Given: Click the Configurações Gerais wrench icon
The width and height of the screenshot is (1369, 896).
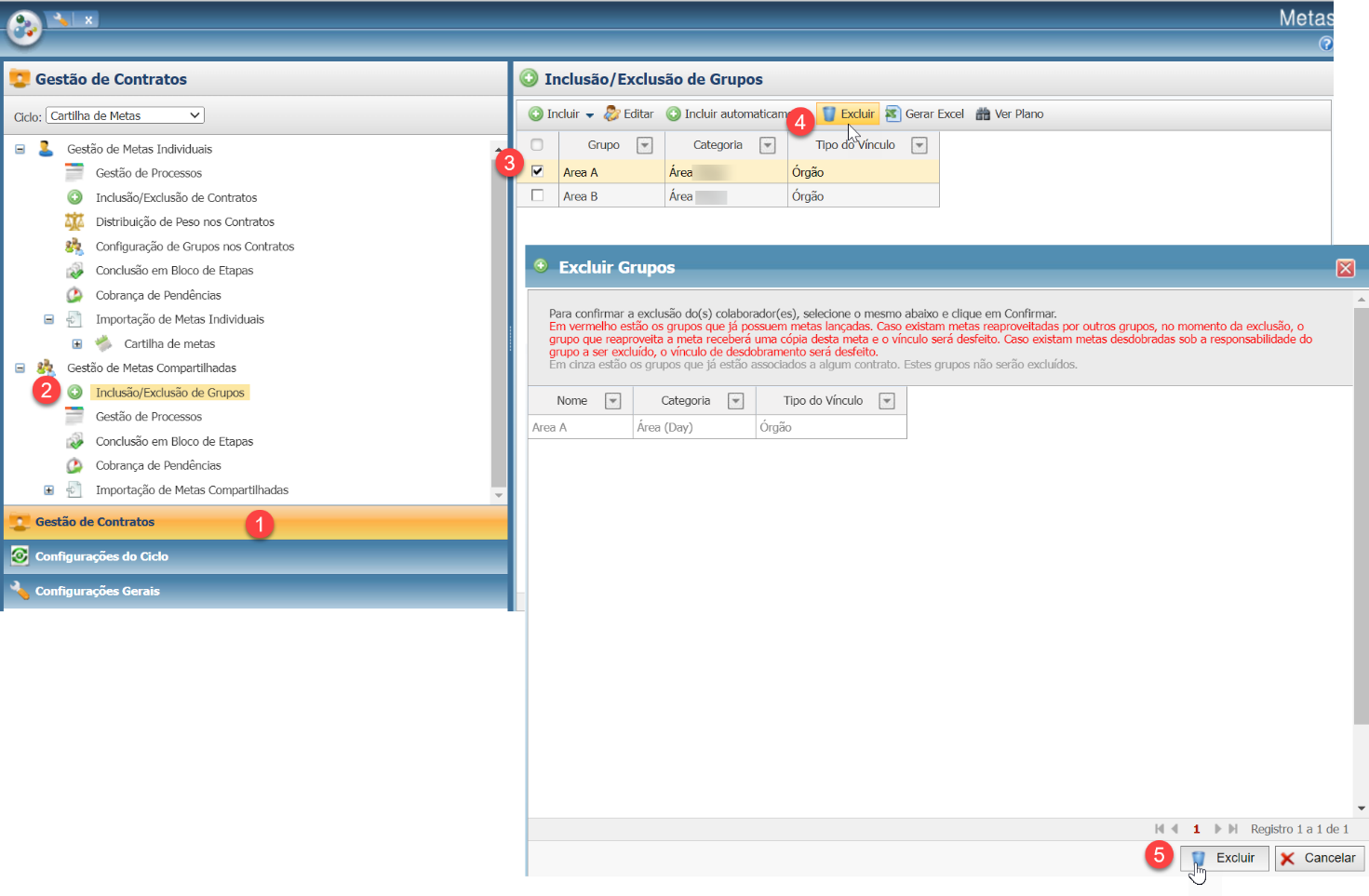Looking at the screenshot, I should (20, 590).
